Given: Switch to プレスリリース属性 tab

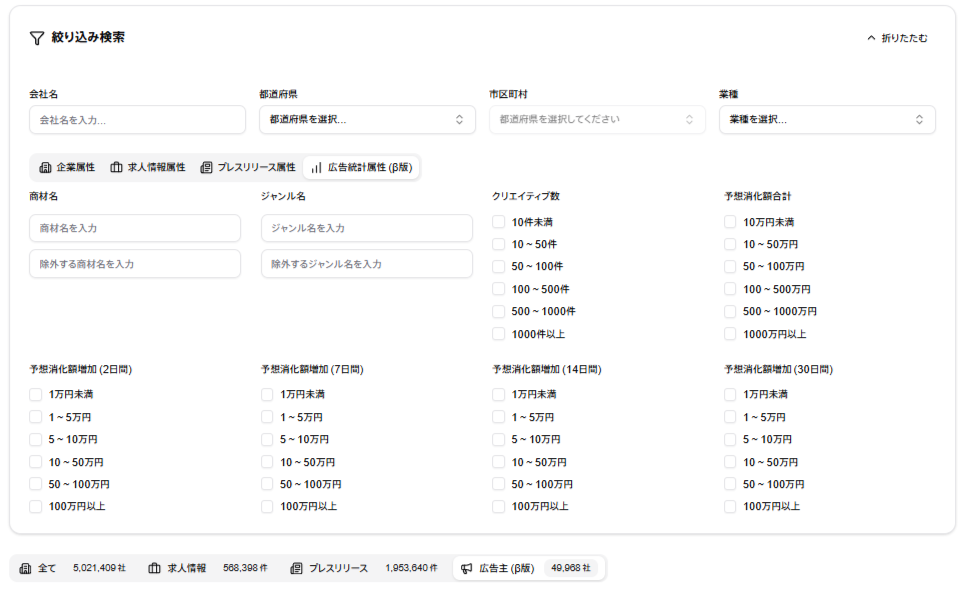Looking at the screenshot, I should click(248, 167).
